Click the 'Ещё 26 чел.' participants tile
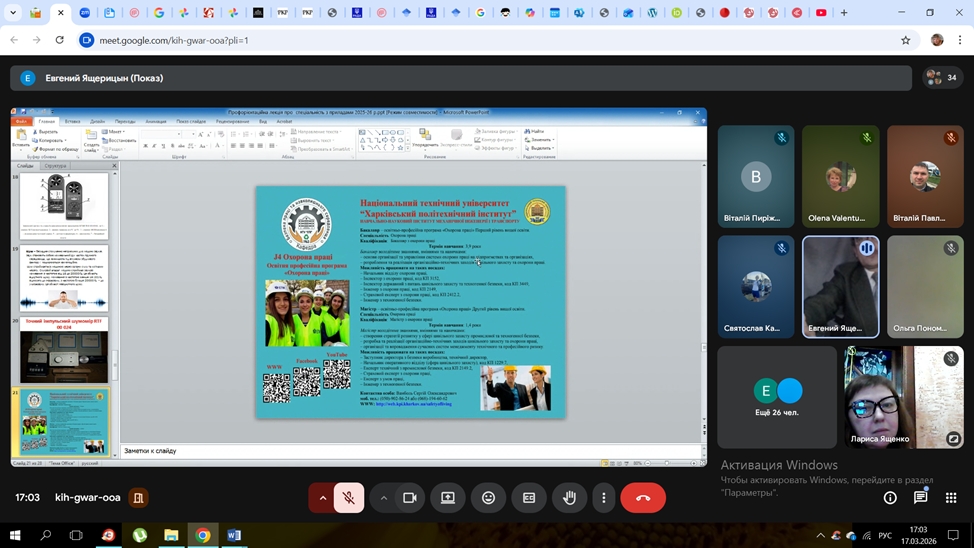 coord(777,397)
